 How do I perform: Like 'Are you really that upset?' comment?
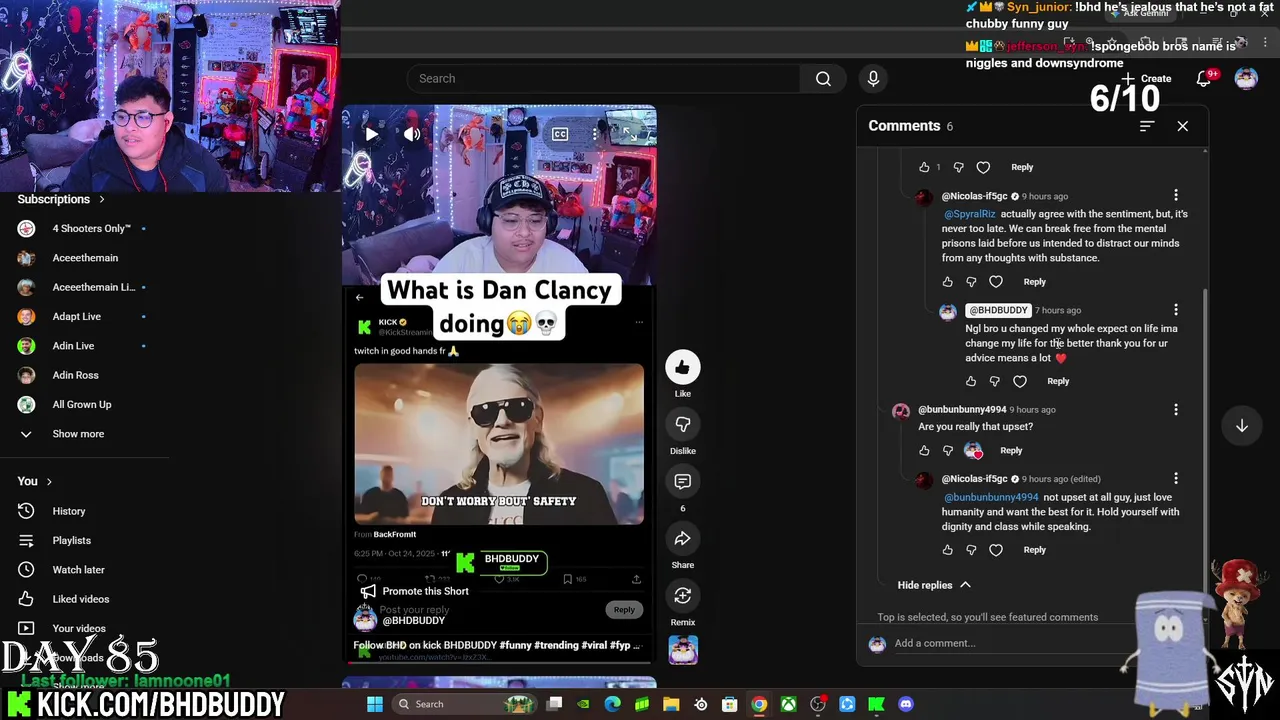tap(924, 450)
